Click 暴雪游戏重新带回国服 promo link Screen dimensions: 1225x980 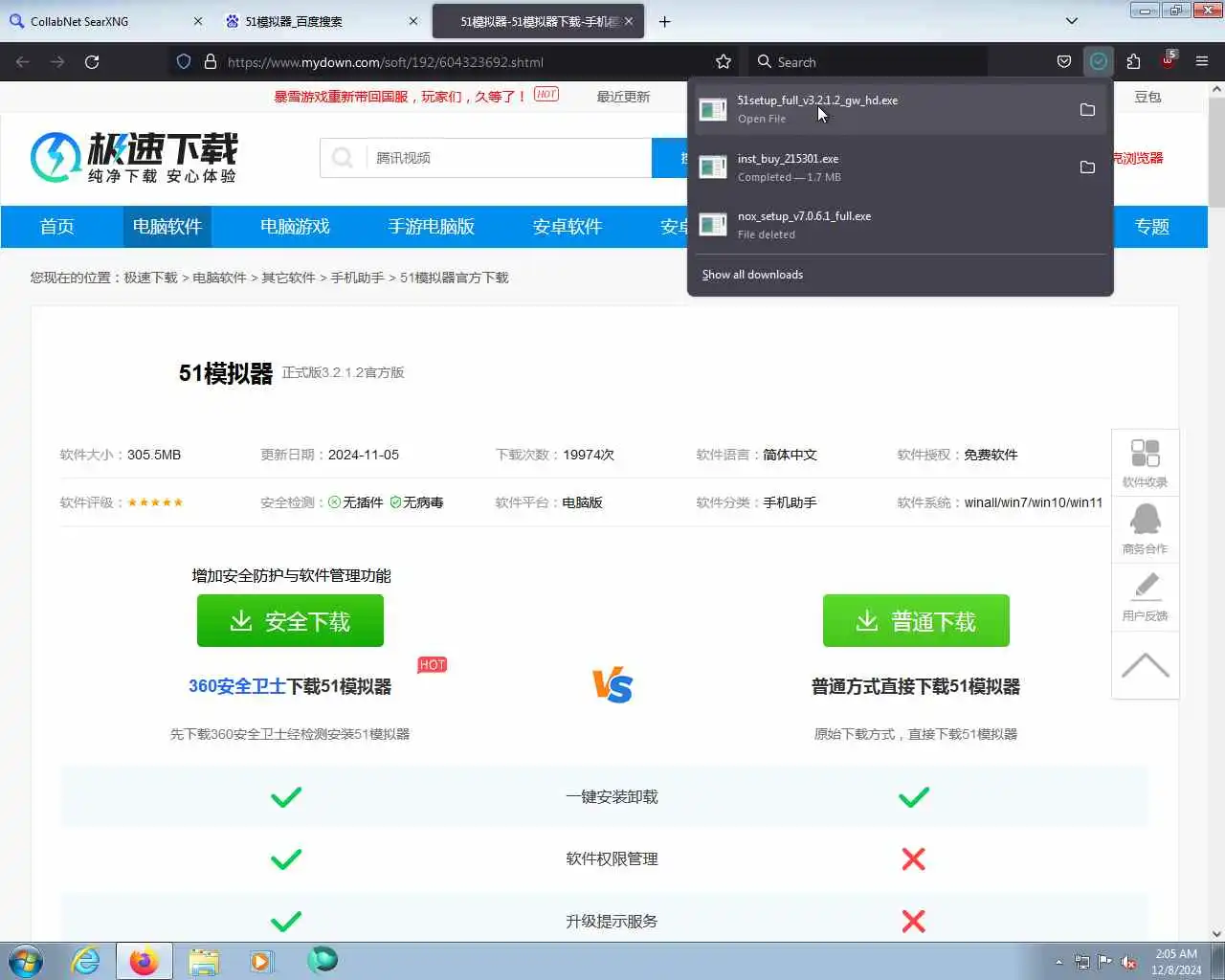399,97
